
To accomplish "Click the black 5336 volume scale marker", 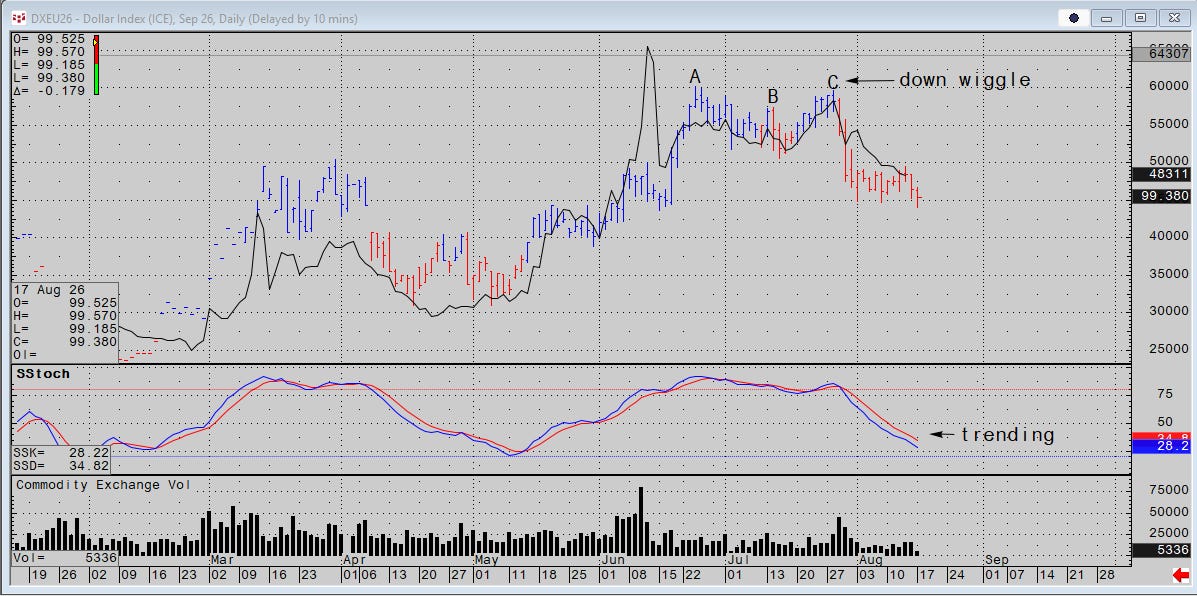I will (x=1161, y=550).
